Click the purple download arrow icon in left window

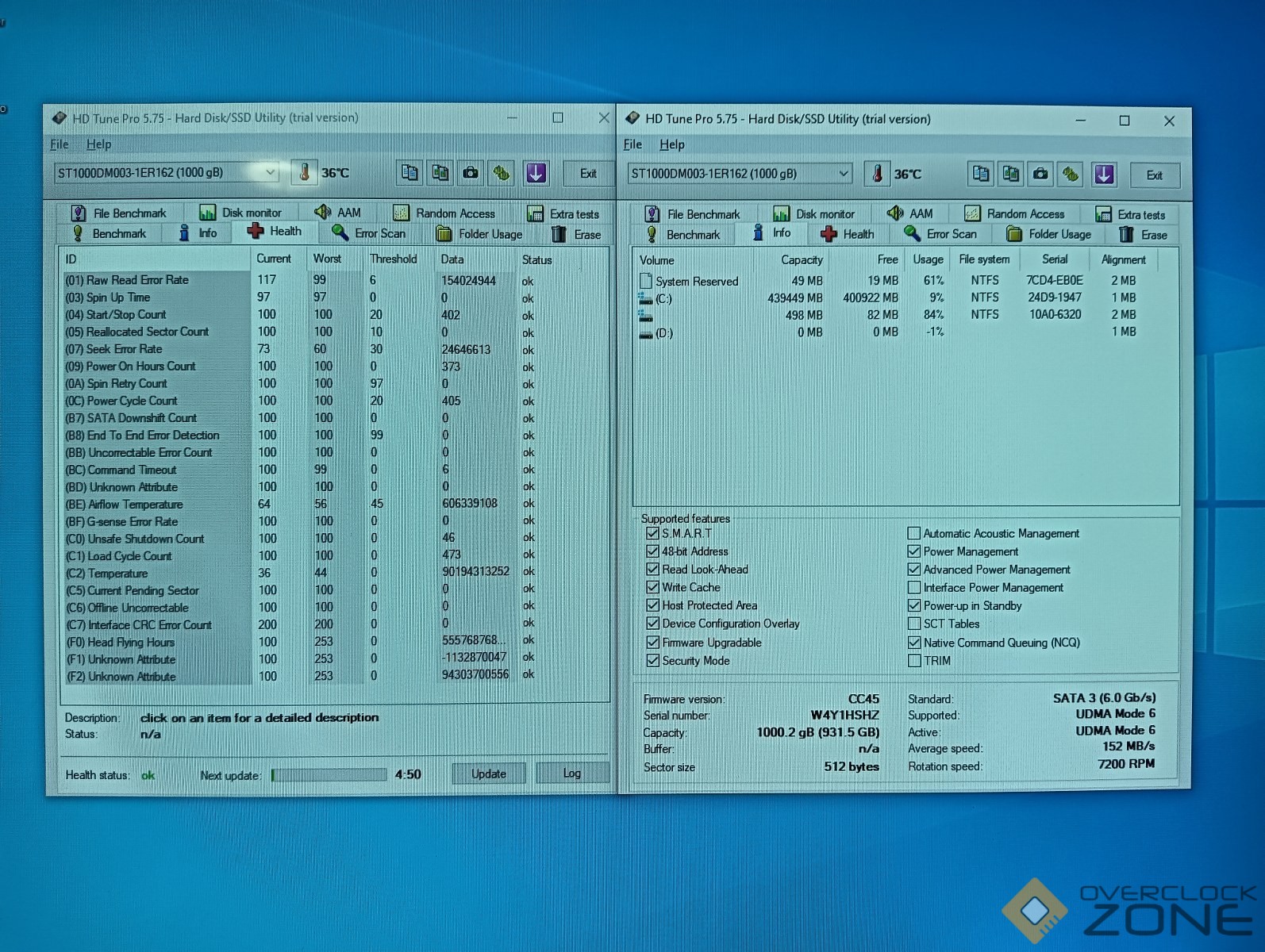coord(536,173)
